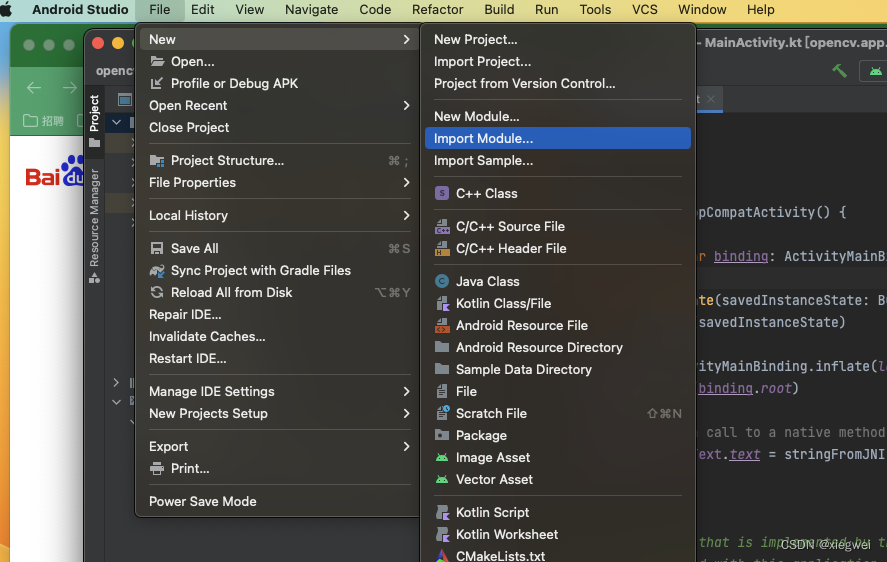Click the Print printer icon
This screenshot has height=562, width=887.
[157, 469]
